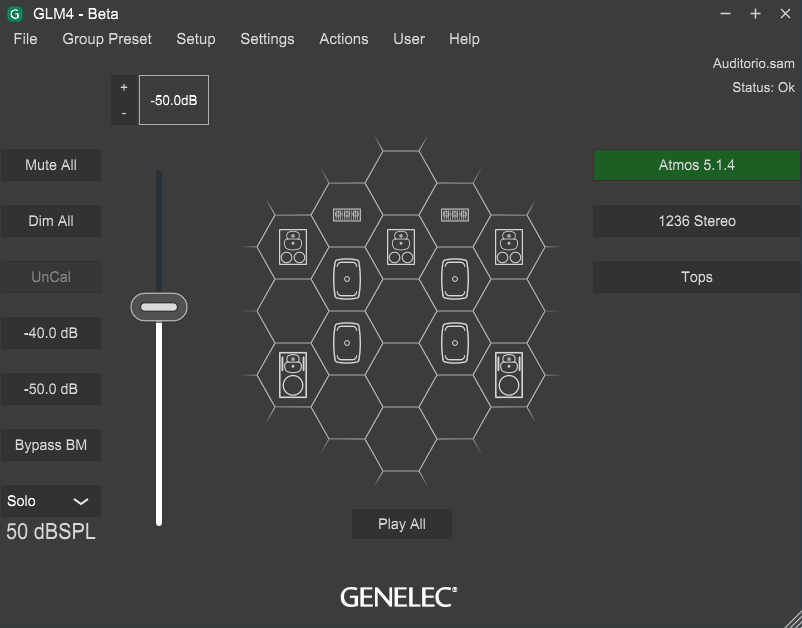This screenshot has height=628, width=802.
Task: Select the front-right three-way monitor icon
Action: [x=509, y=247]
